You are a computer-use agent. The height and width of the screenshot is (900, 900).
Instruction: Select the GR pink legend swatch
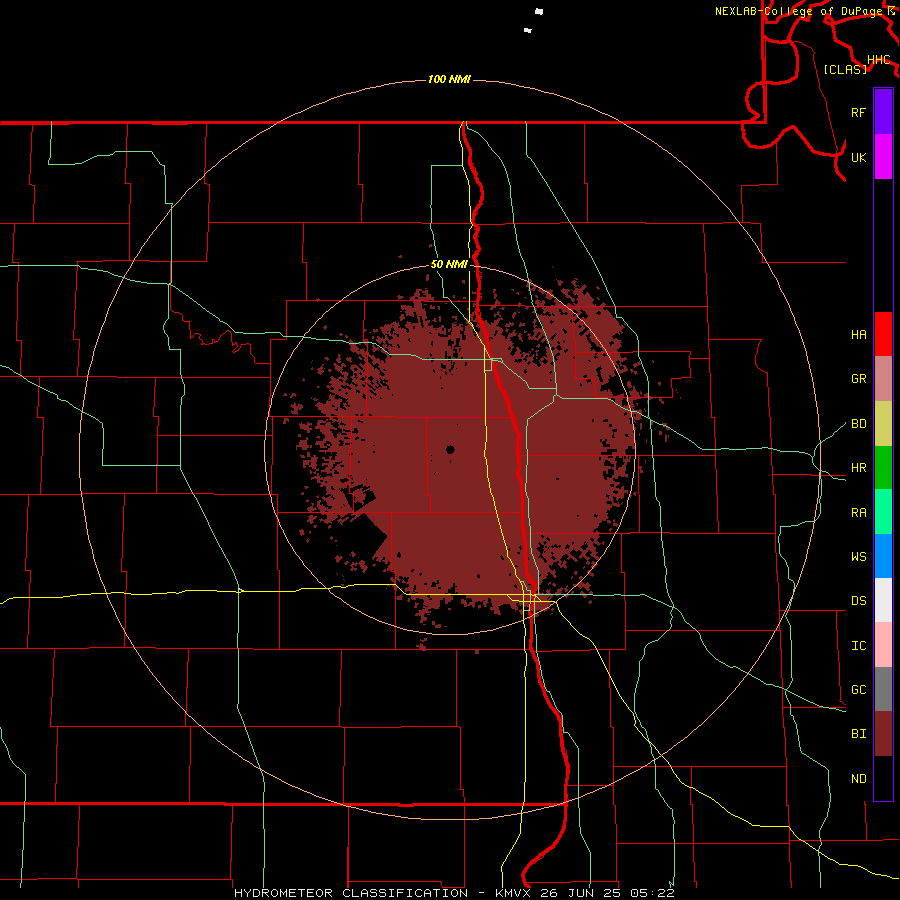[x=883, y=379]
